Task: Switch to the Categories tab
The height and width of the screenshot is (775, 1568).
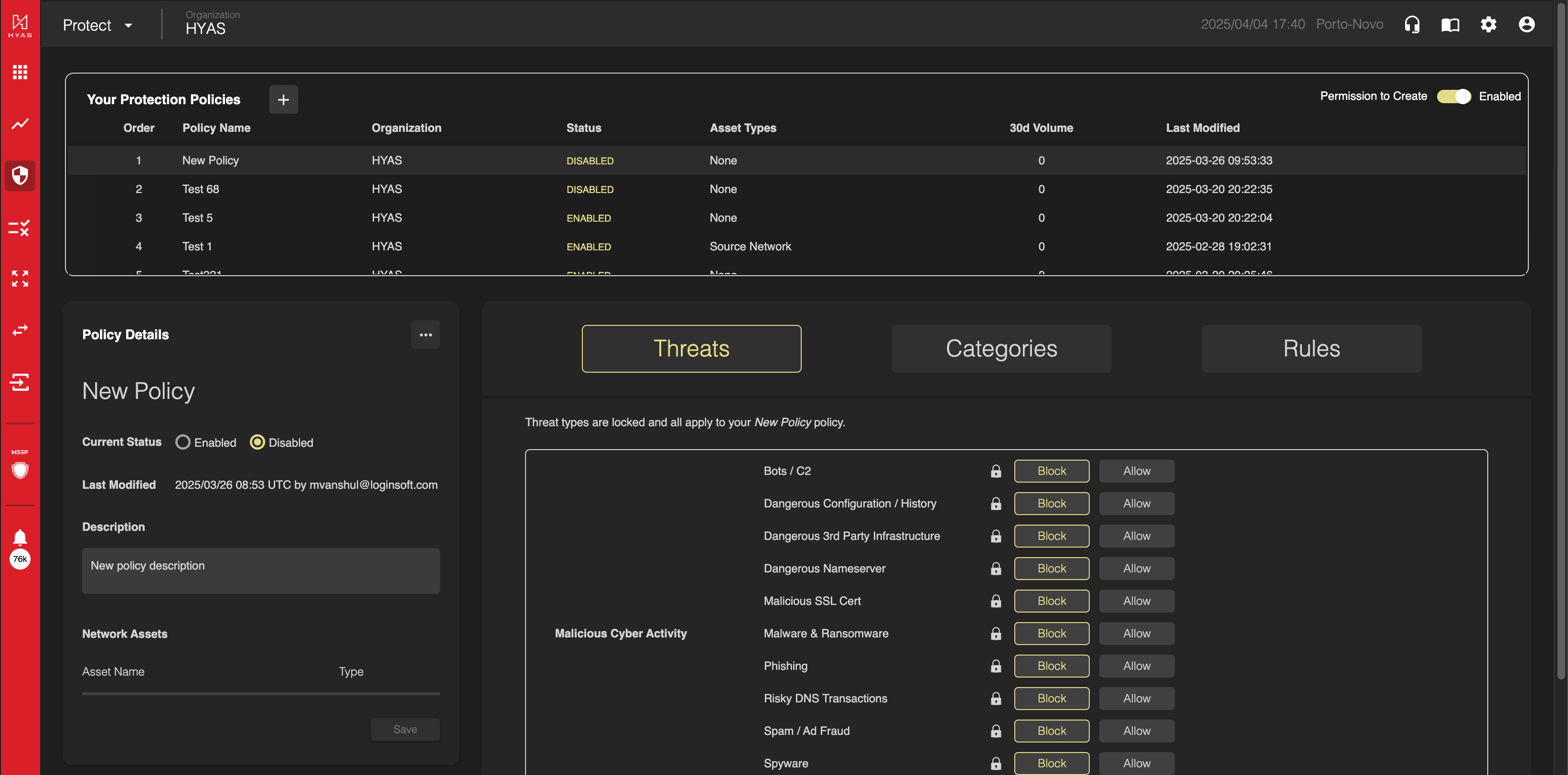Action: [x=1001, y=348]
